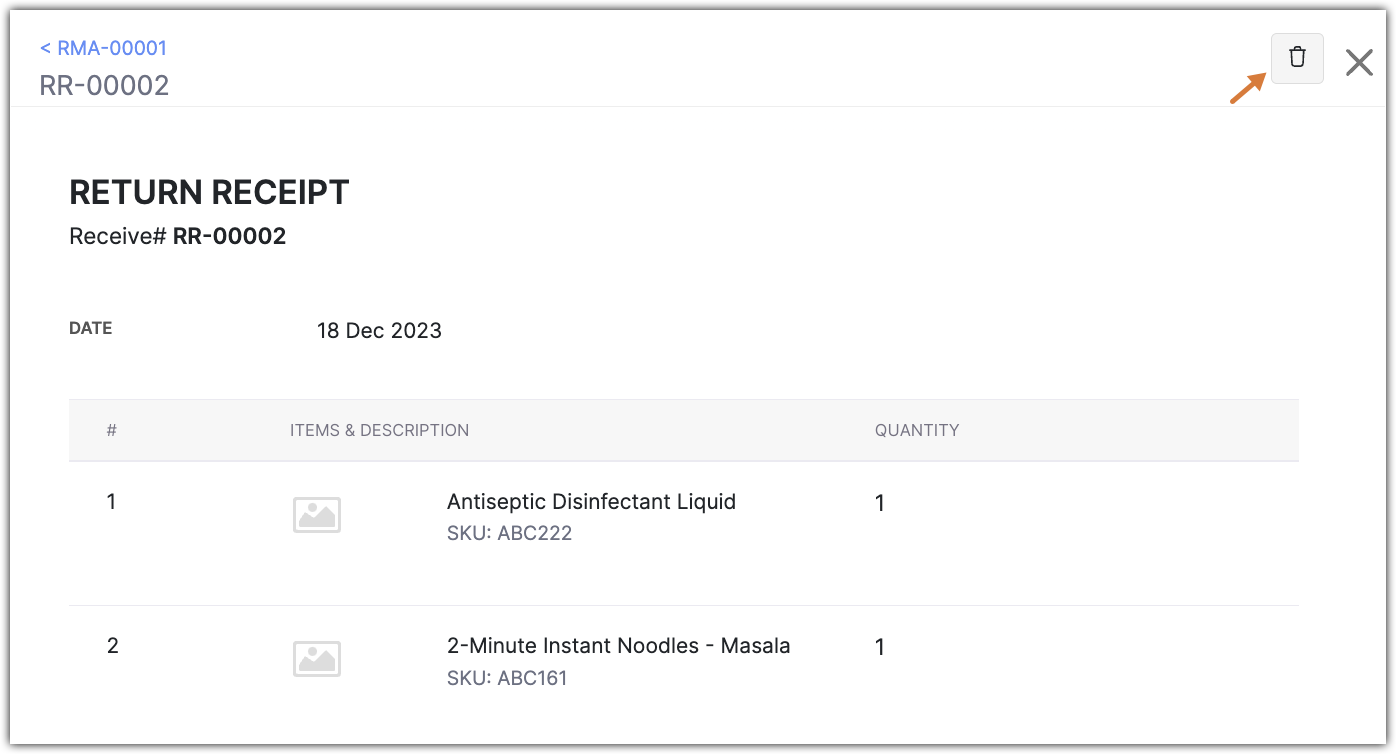Click the SKU: ABC222 text
This screenshot has height=754, width=1396.
tap(509, 533)
